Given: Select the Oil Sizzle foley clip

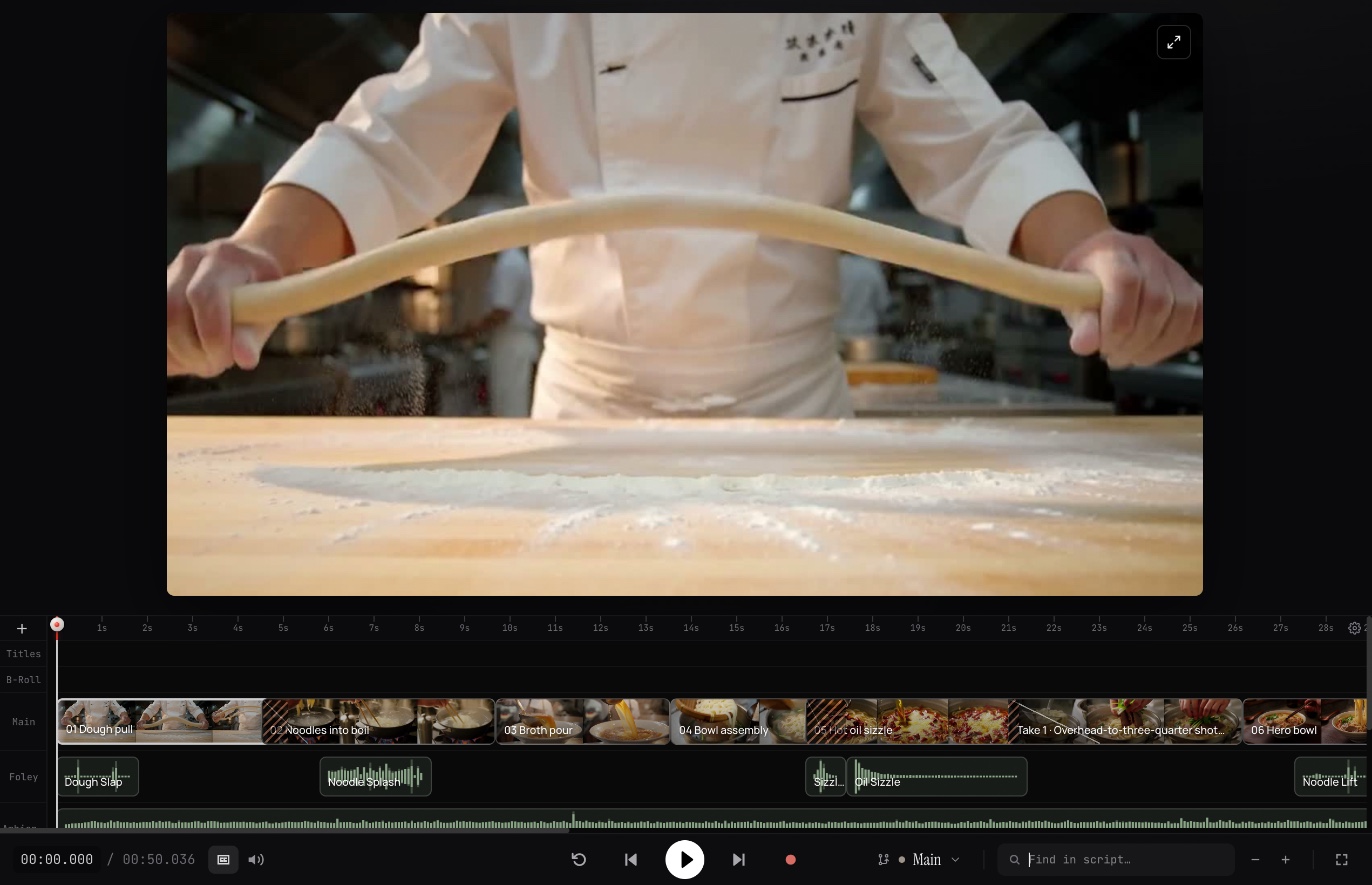Looking at the screenshot, I should (x=937, y=776).
